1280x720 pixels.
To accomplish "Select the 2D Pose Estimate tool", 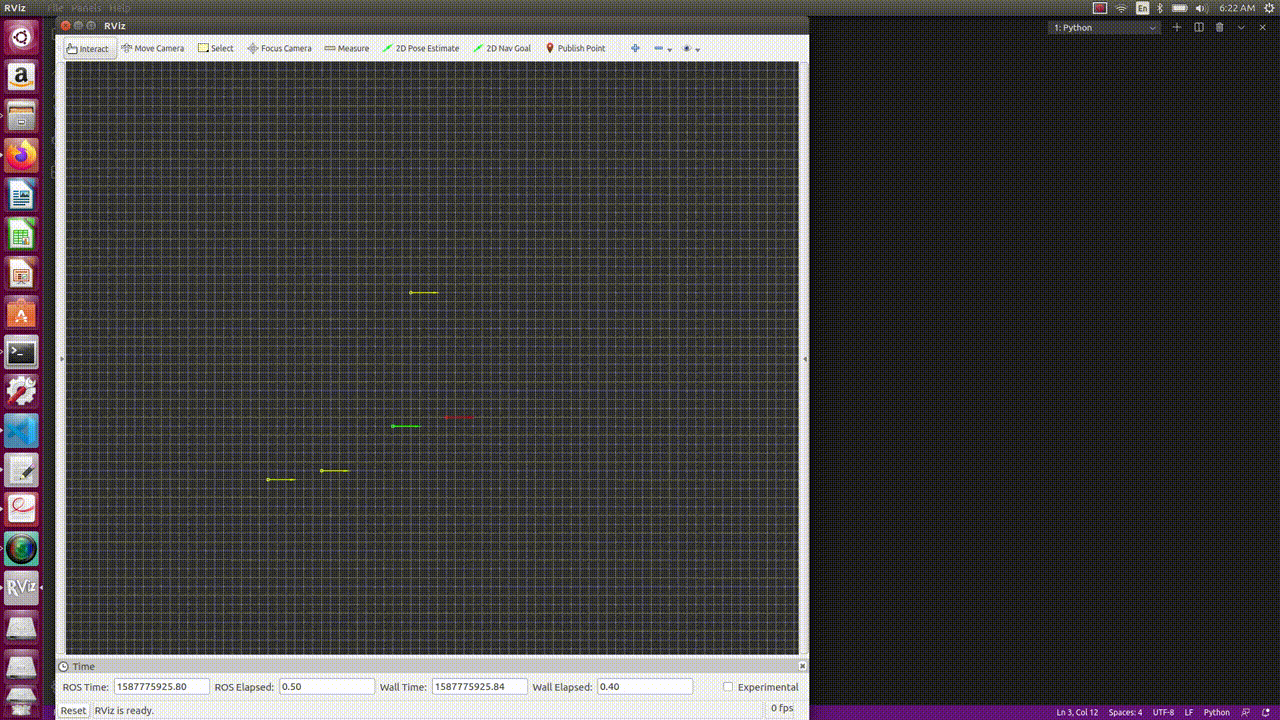I will pyautogui.click(x=421, y=48).
